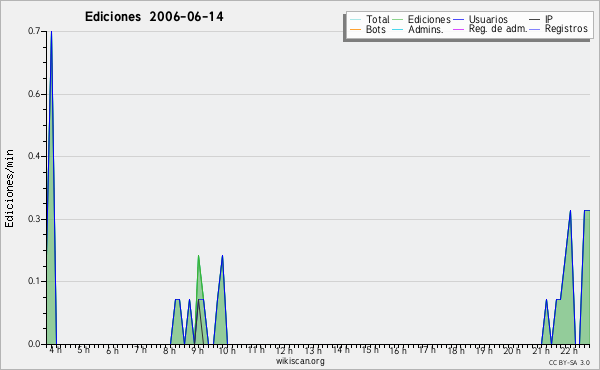Screen dimensions: 600x370
Task: Click the chart title 'Ediciones 2006-06-14'
Action: 154,17
